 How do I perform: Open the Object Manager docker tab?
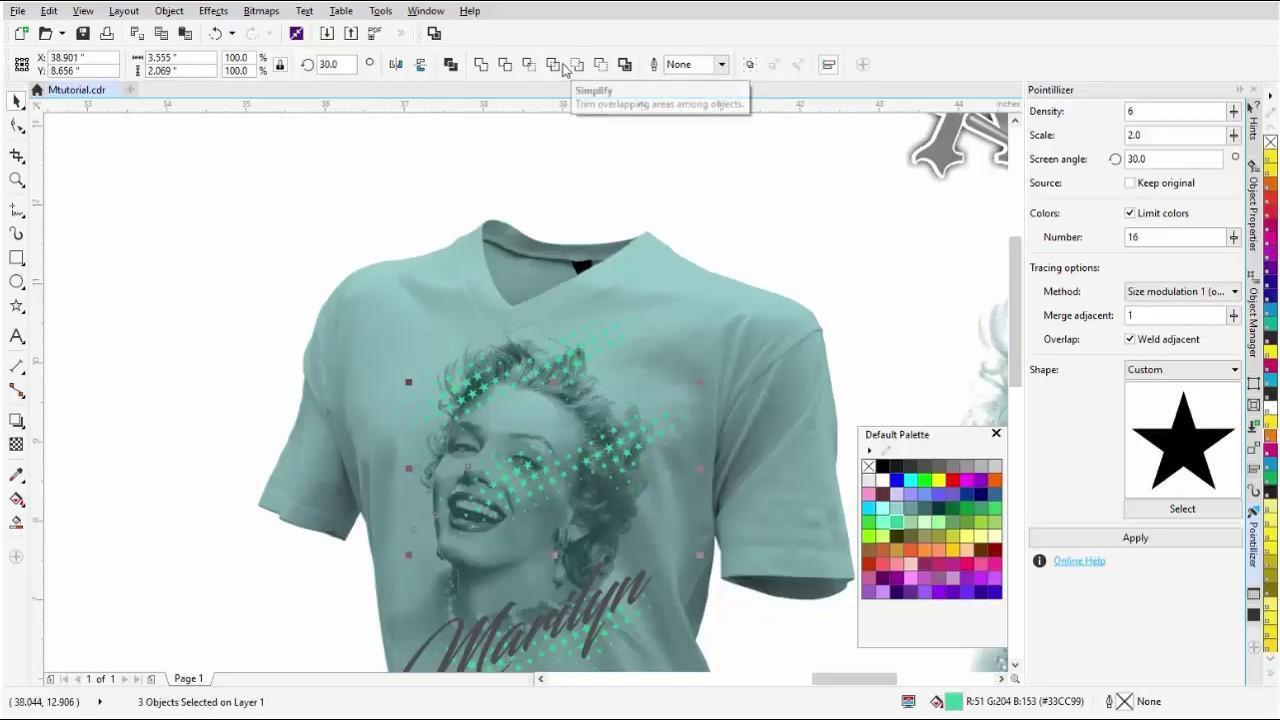coord(1253,315)
